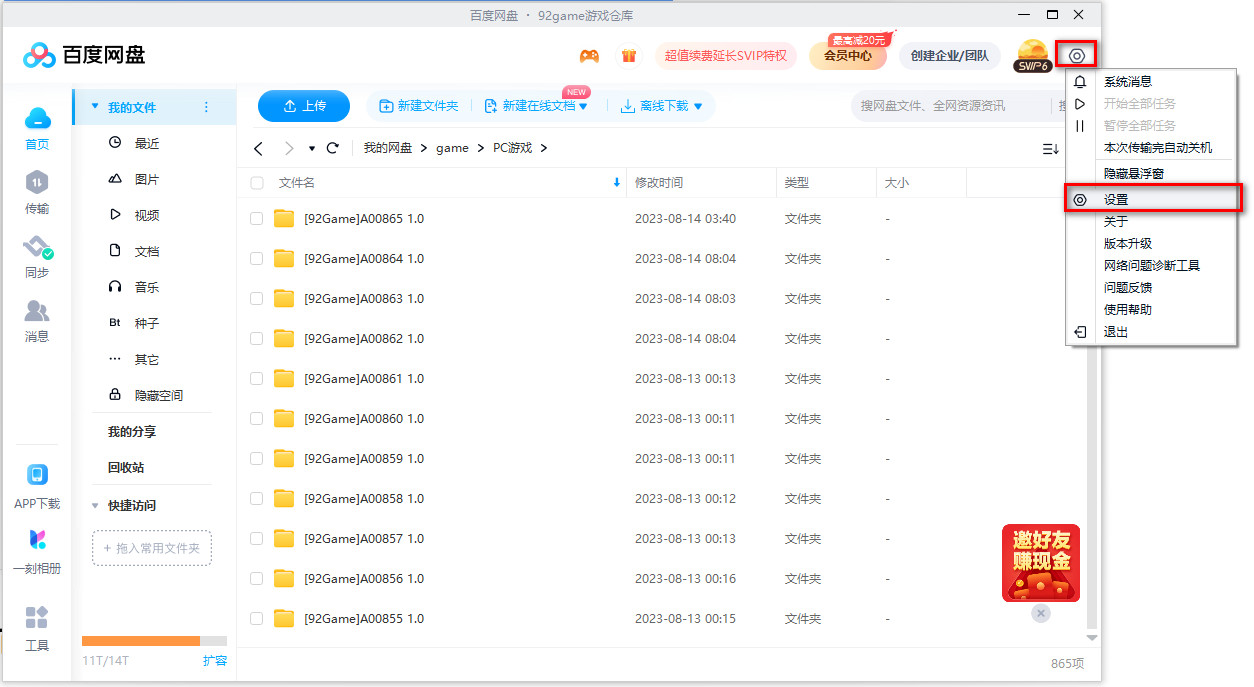The width and height of the screenshot is (1254, 687).
Task: Open the view layout dropdown above file list
Action: pyautogui.click(x=1049, y=147)
